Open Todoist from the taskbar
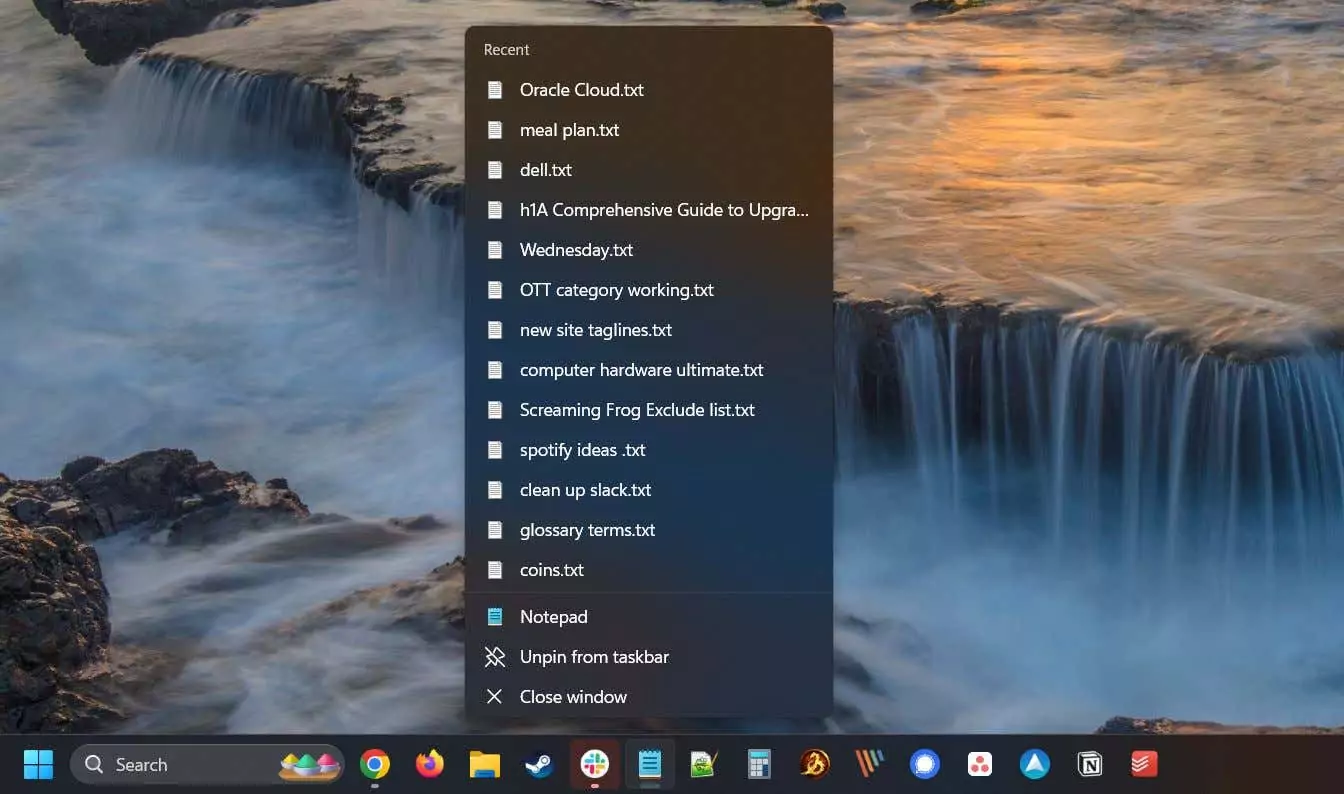The image size is (1344, 794). click(1144, 765)
